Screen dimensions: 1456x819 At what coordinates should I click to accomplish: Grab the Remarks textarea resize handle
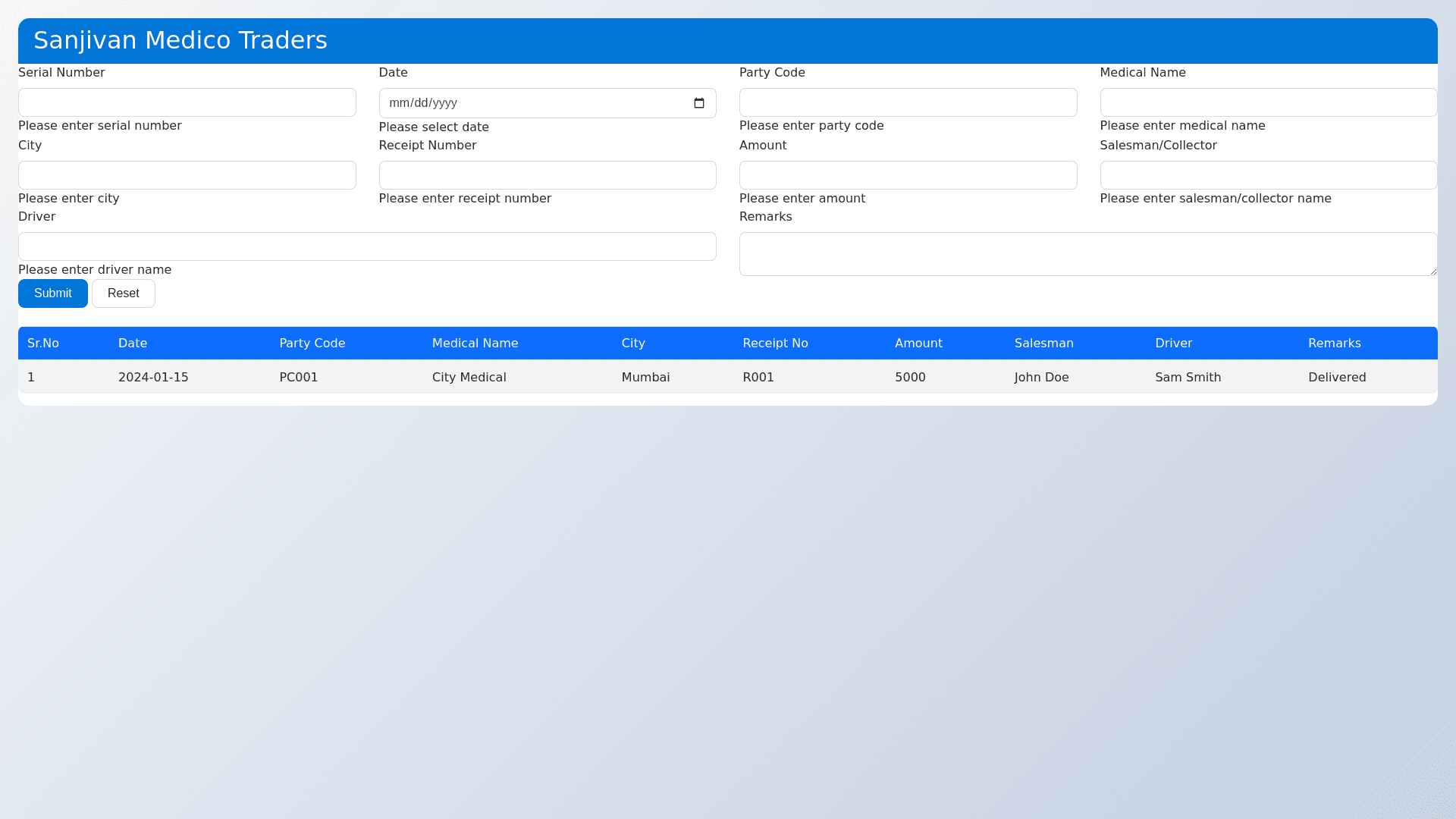(1432, 271)
